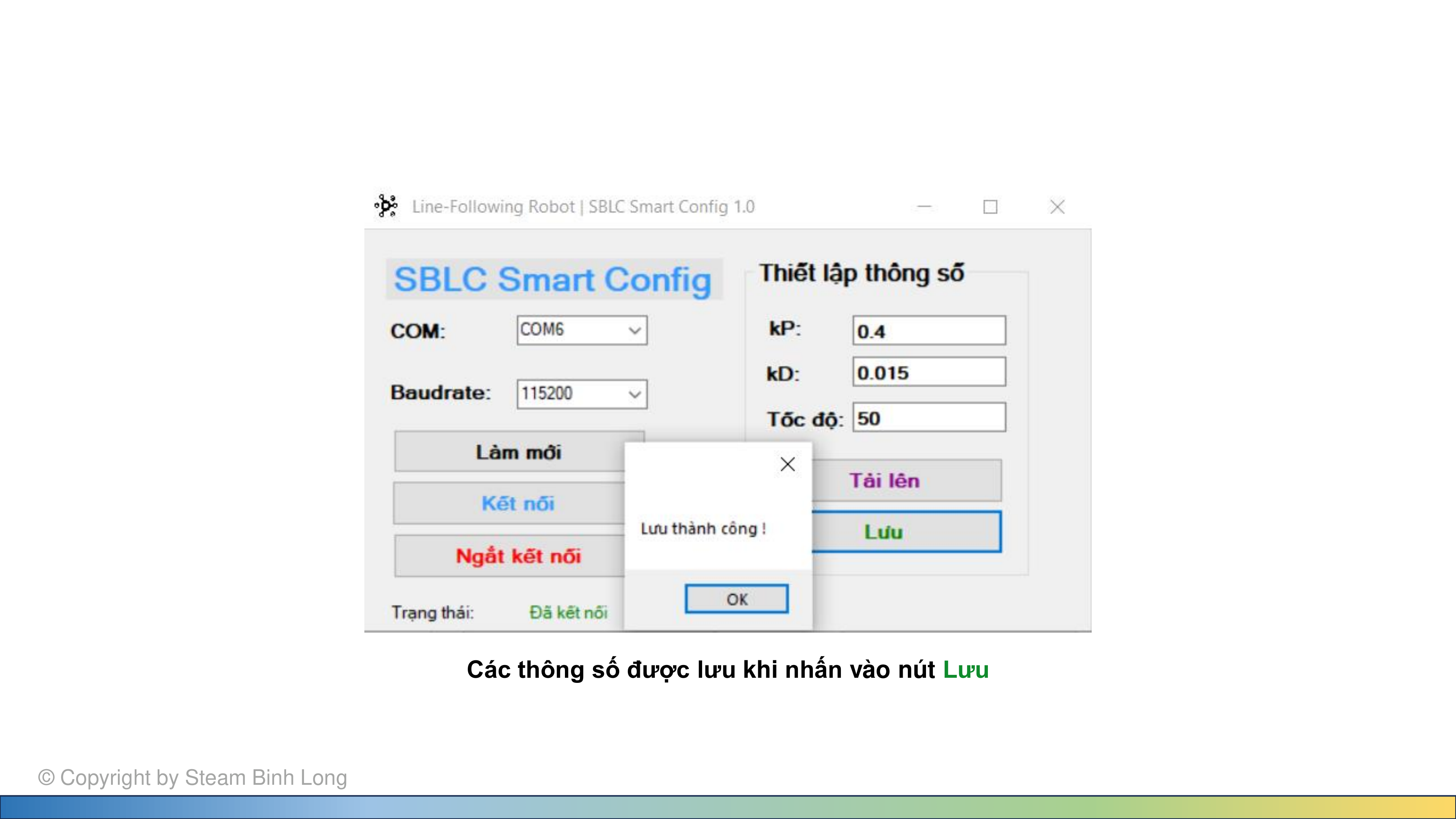Click the SBLC Smart Config heading

tap(552, 279)
